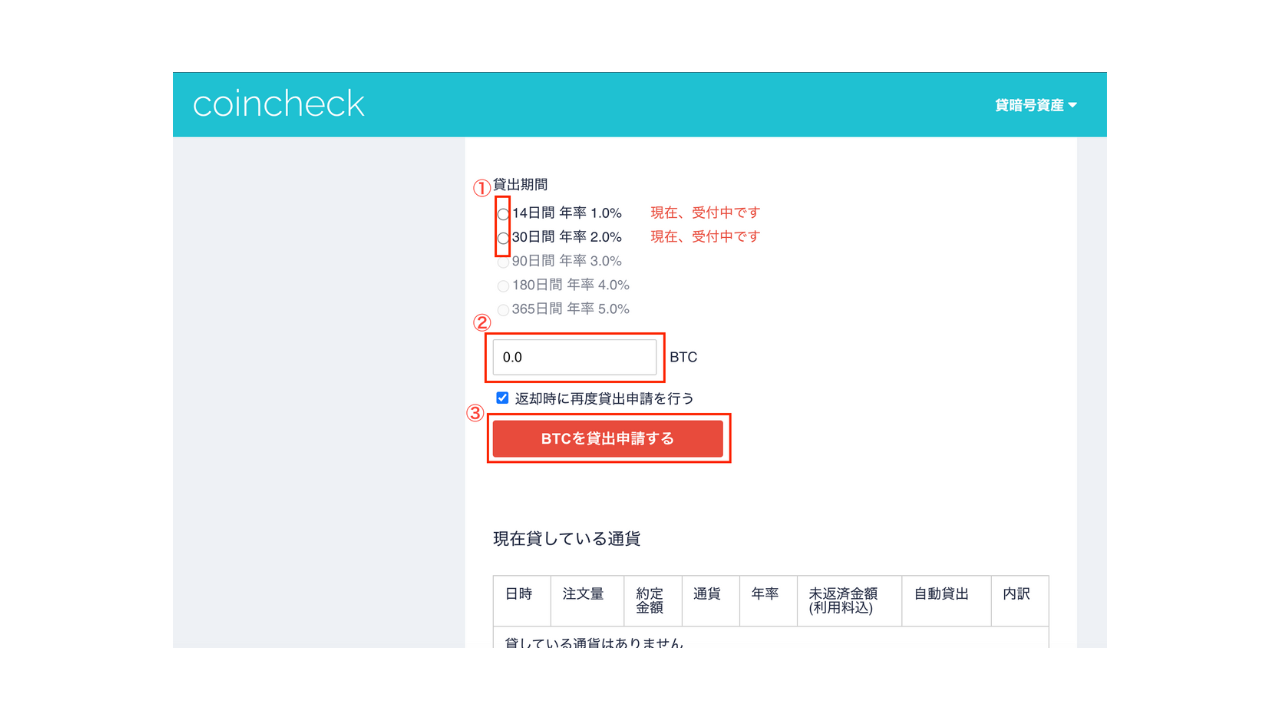Select the 14日間 年率 1.0% lending period

(503, 213)
